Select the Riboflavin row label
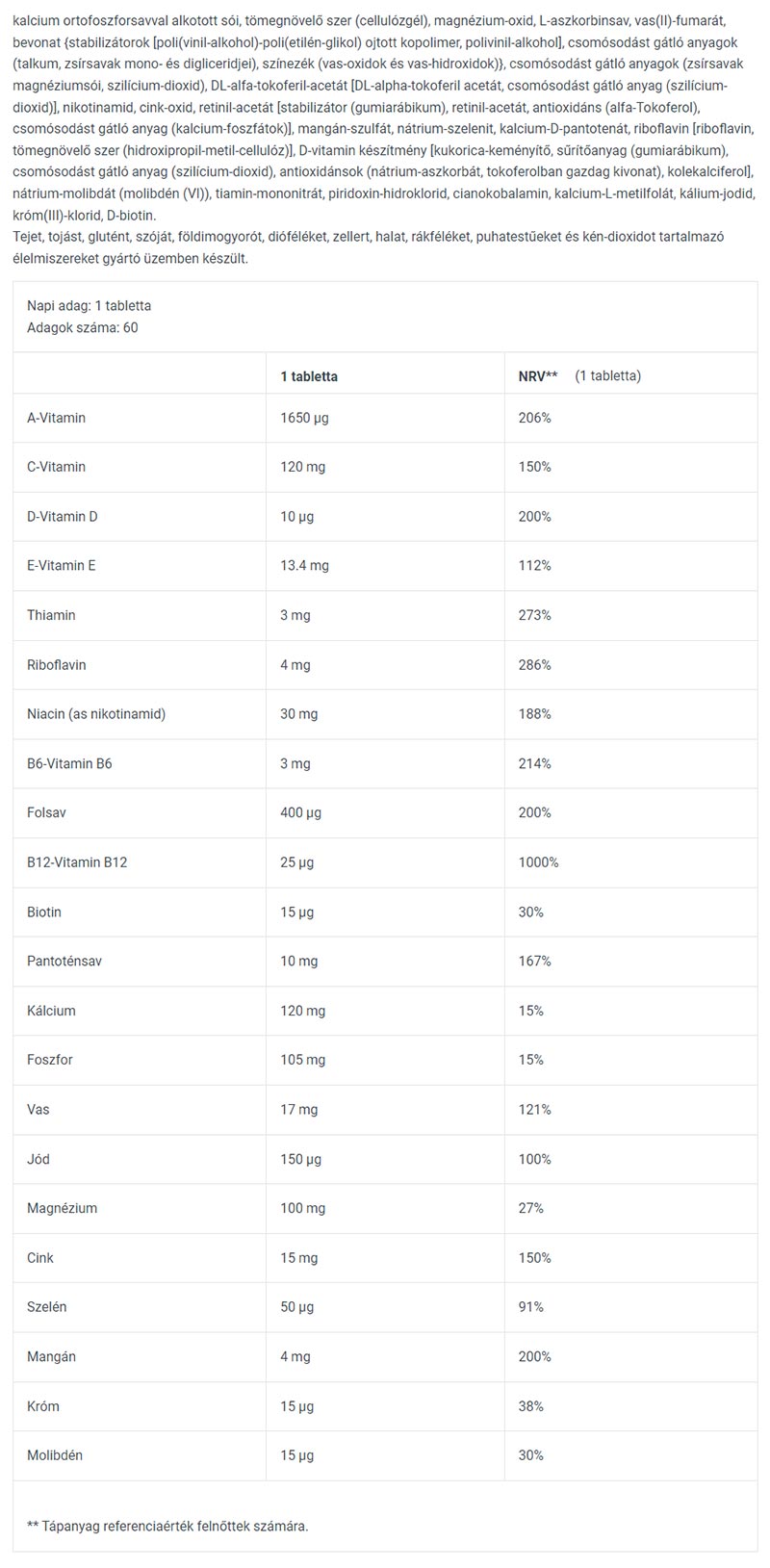This screenshot has width=770, height=1568. coord(57,665)
